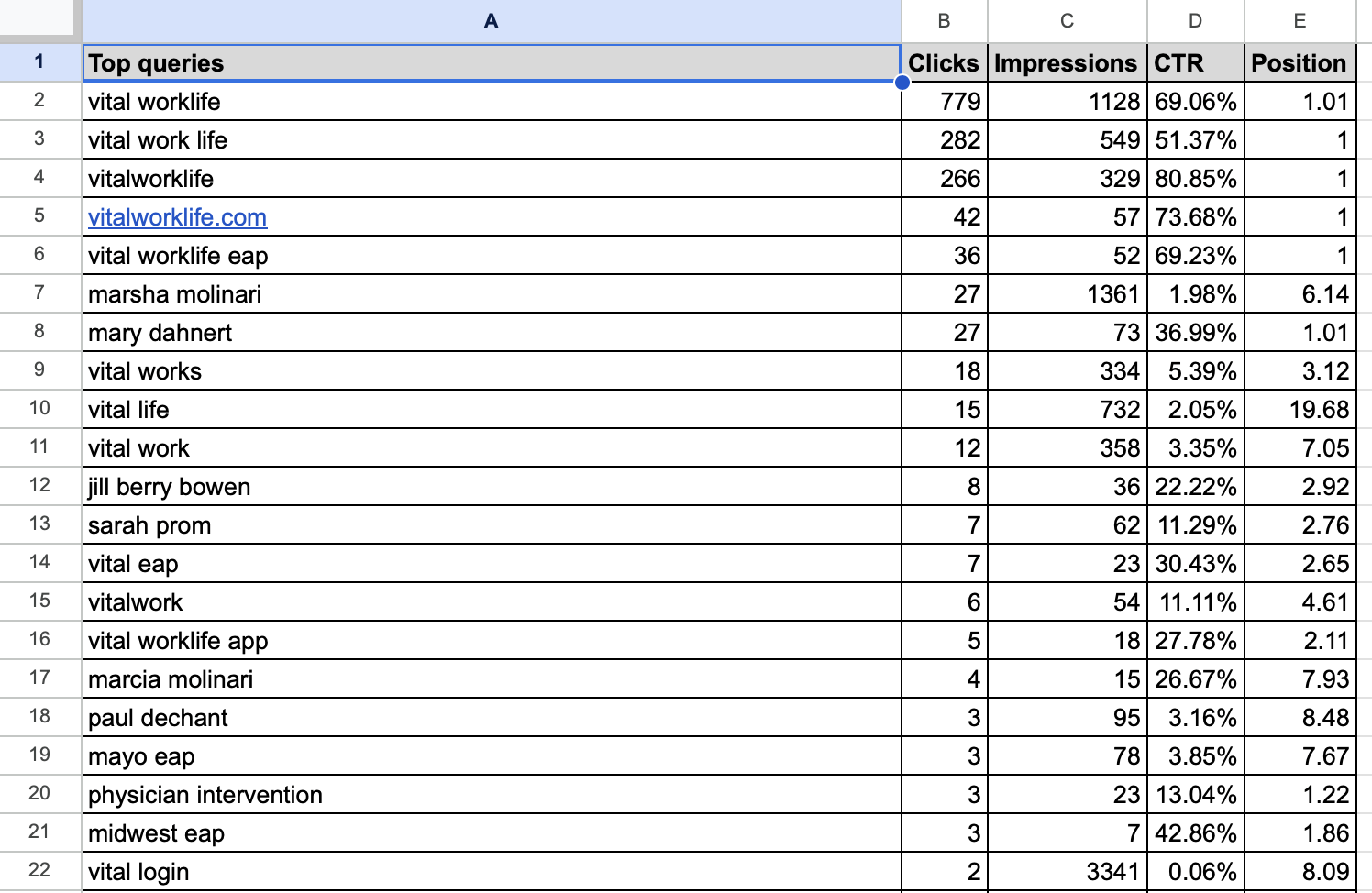Click the 'vital worklife' query cell

pyautogui.click(x=492, y=102)
